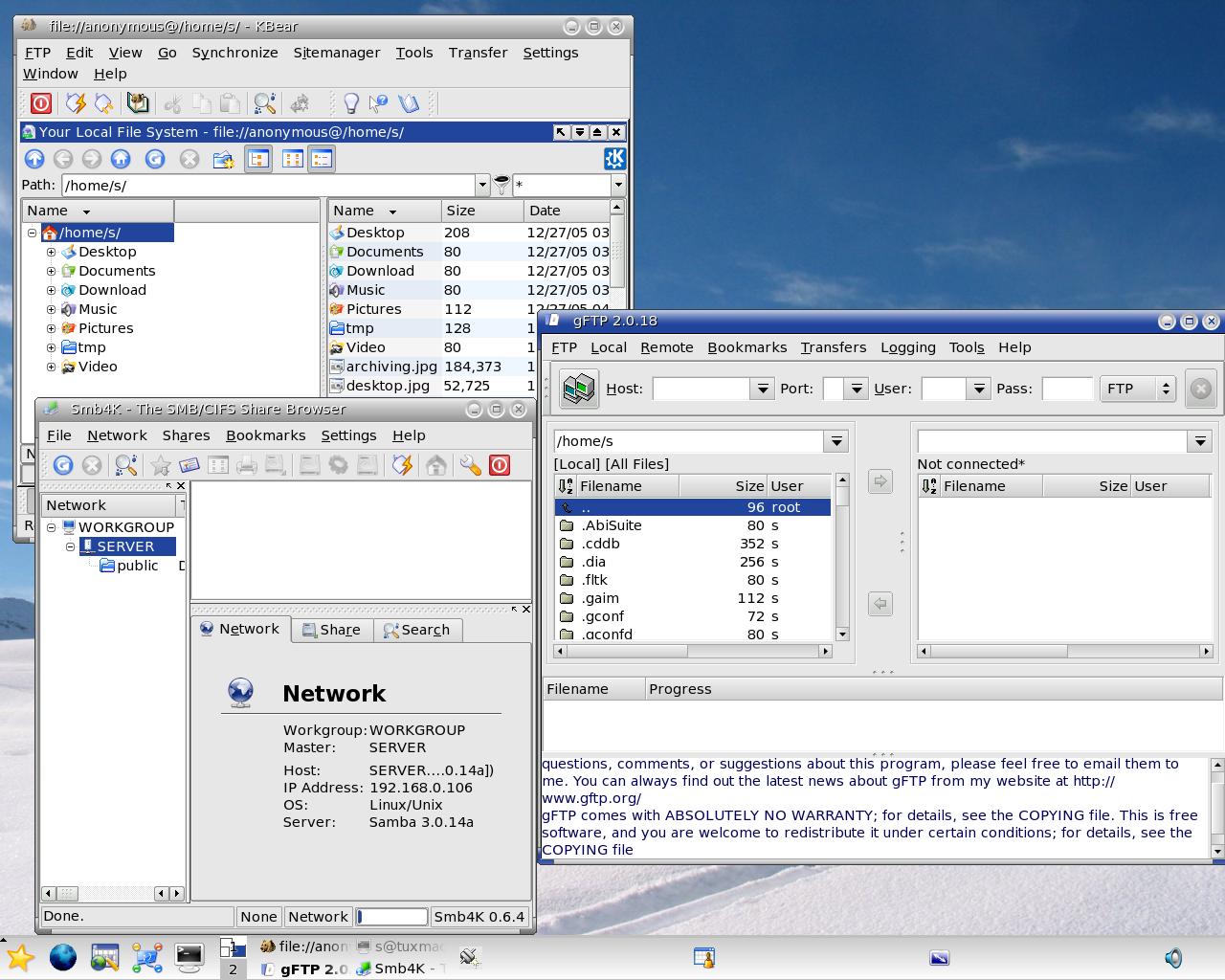Click the left arrow download button in gFTP

pyautogui.click(x=880, y=603)
